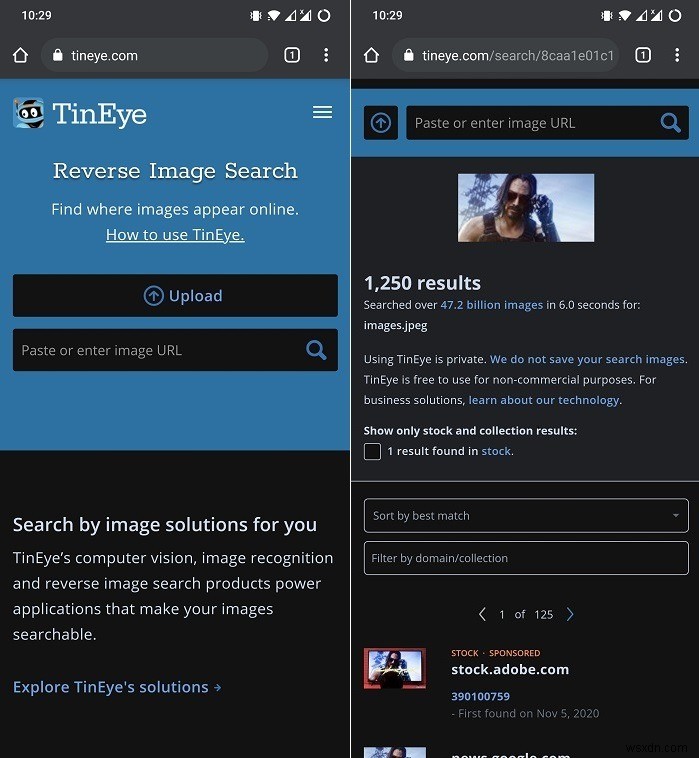Screen dimensions: 699x758
Task: Tap home icon in right browser
Action: pos(371,55)
